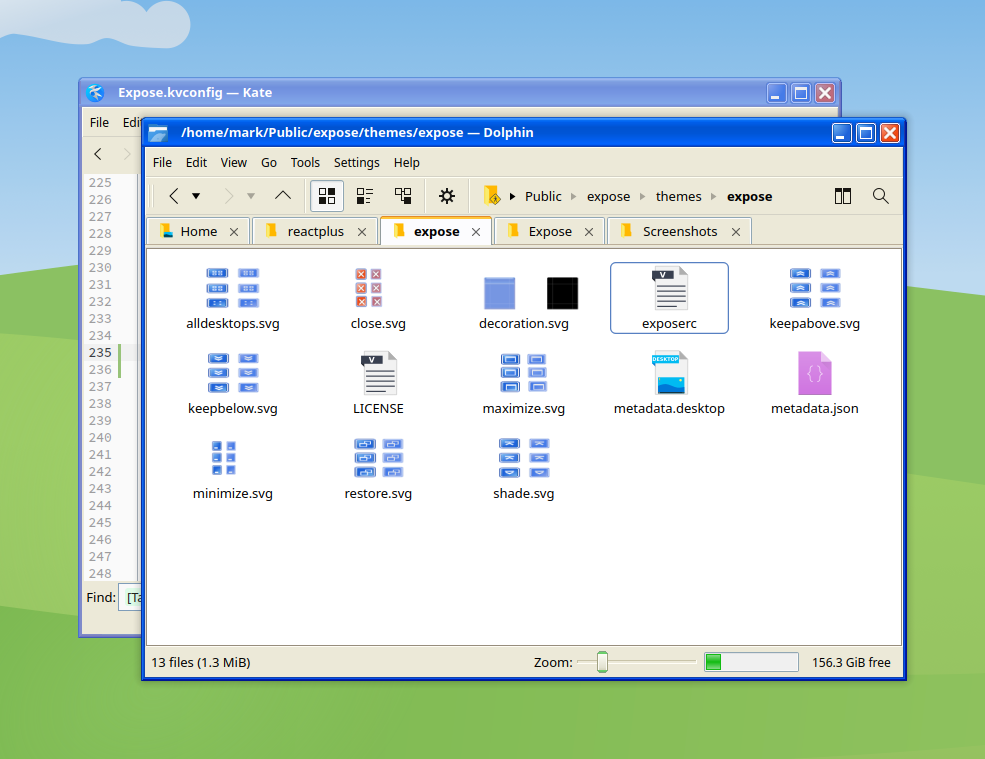Open the Go menu

click(x=269, y=163)
